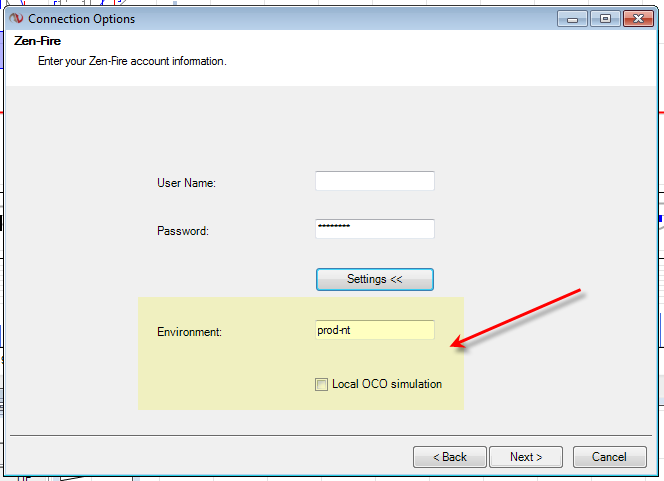Click the 'Zen-Fire' heading text
664x481 pixels.
[37, 41]
